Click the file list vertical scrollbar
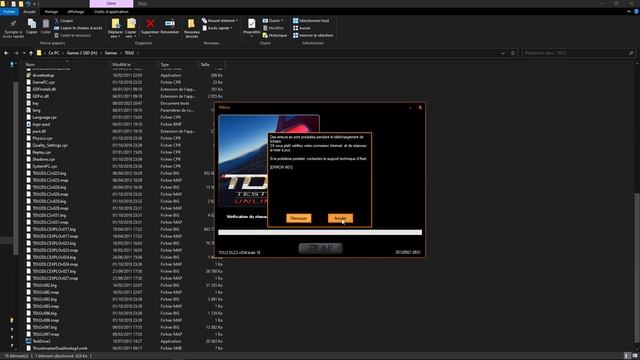The image size is (640, 360). 638,267
